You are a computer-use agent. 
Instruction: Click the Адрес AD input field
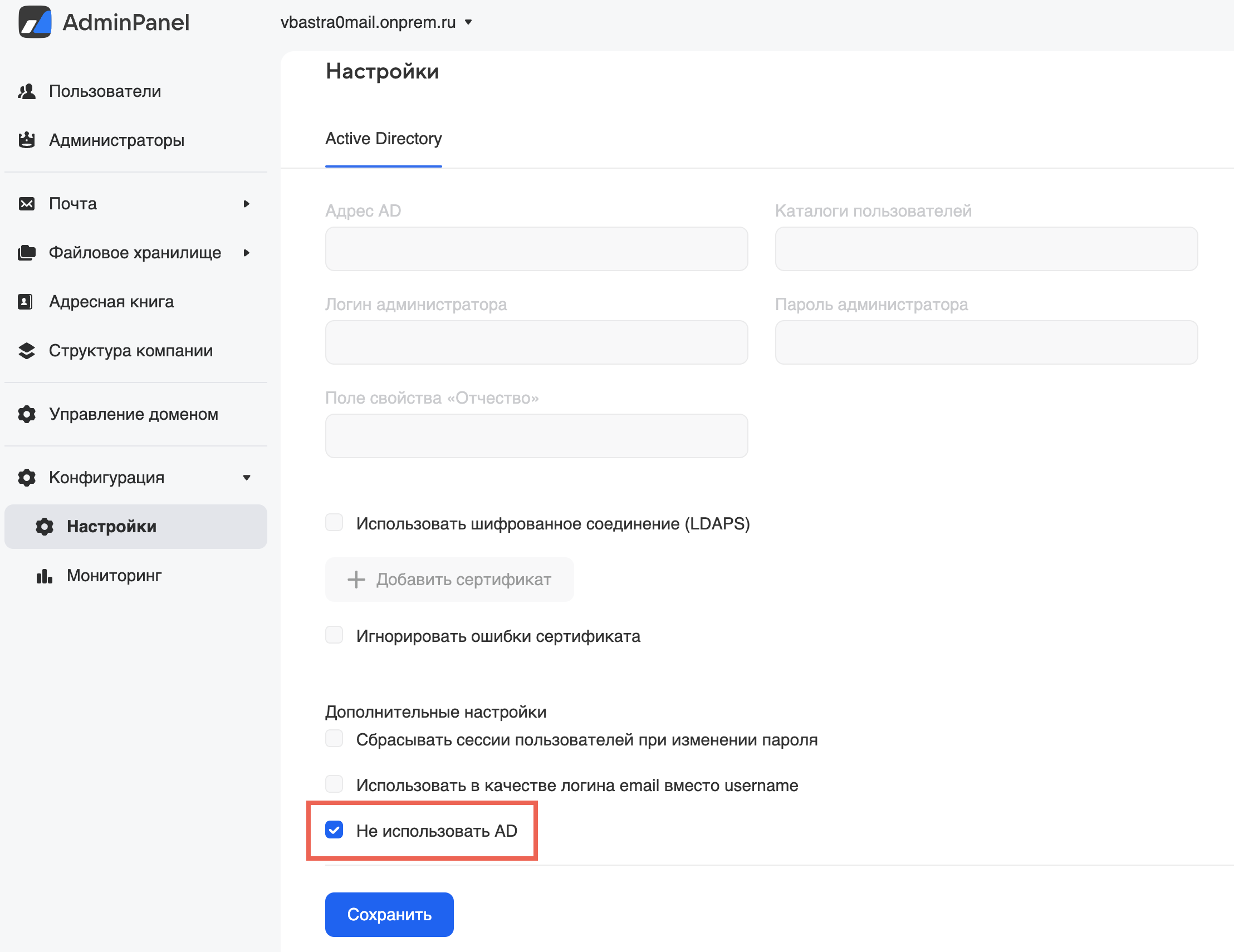tap(536, 249)
